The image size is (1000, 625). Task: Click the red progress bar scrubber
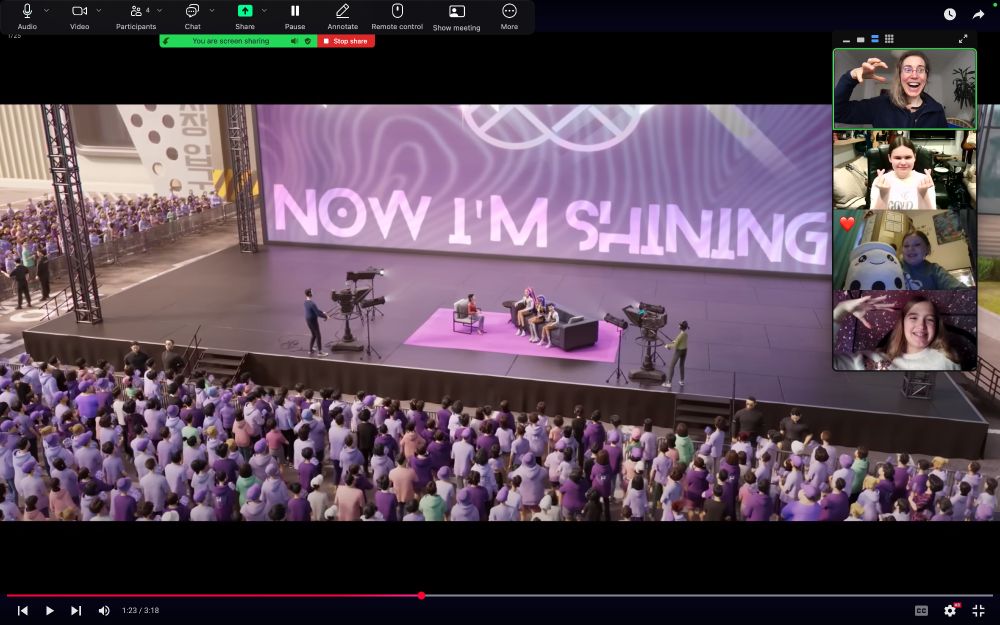(x=422, y=596)
